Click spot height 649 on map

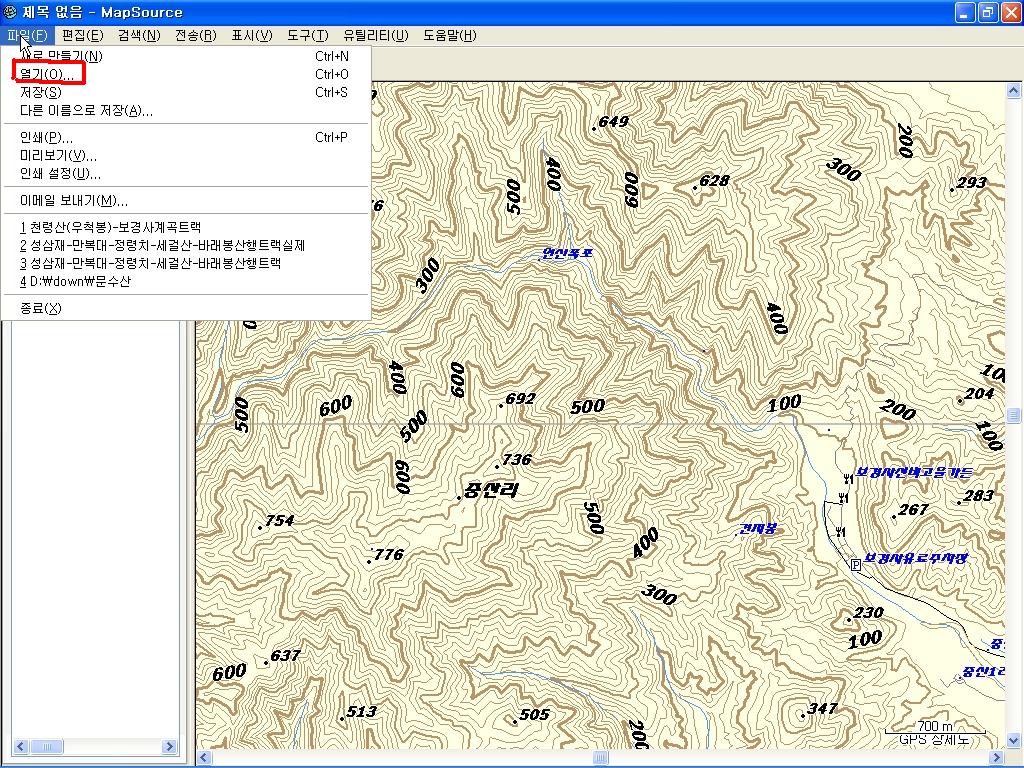pyautogui.click(x=613, y=121)
